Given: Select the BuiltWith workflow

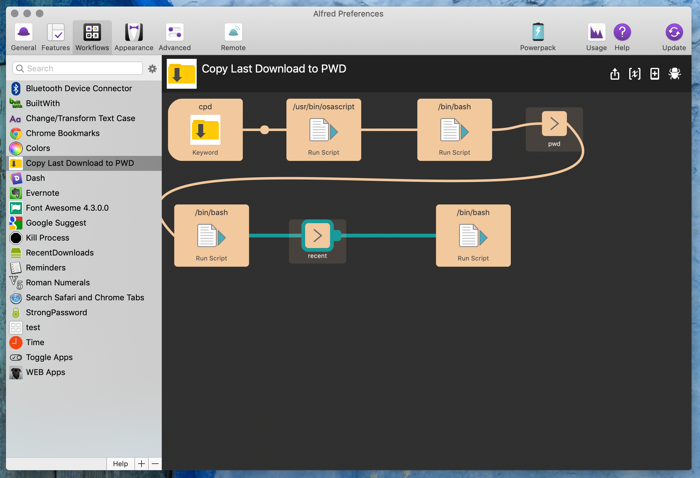Looking at the screenshot, I should [x=84, y=103].
